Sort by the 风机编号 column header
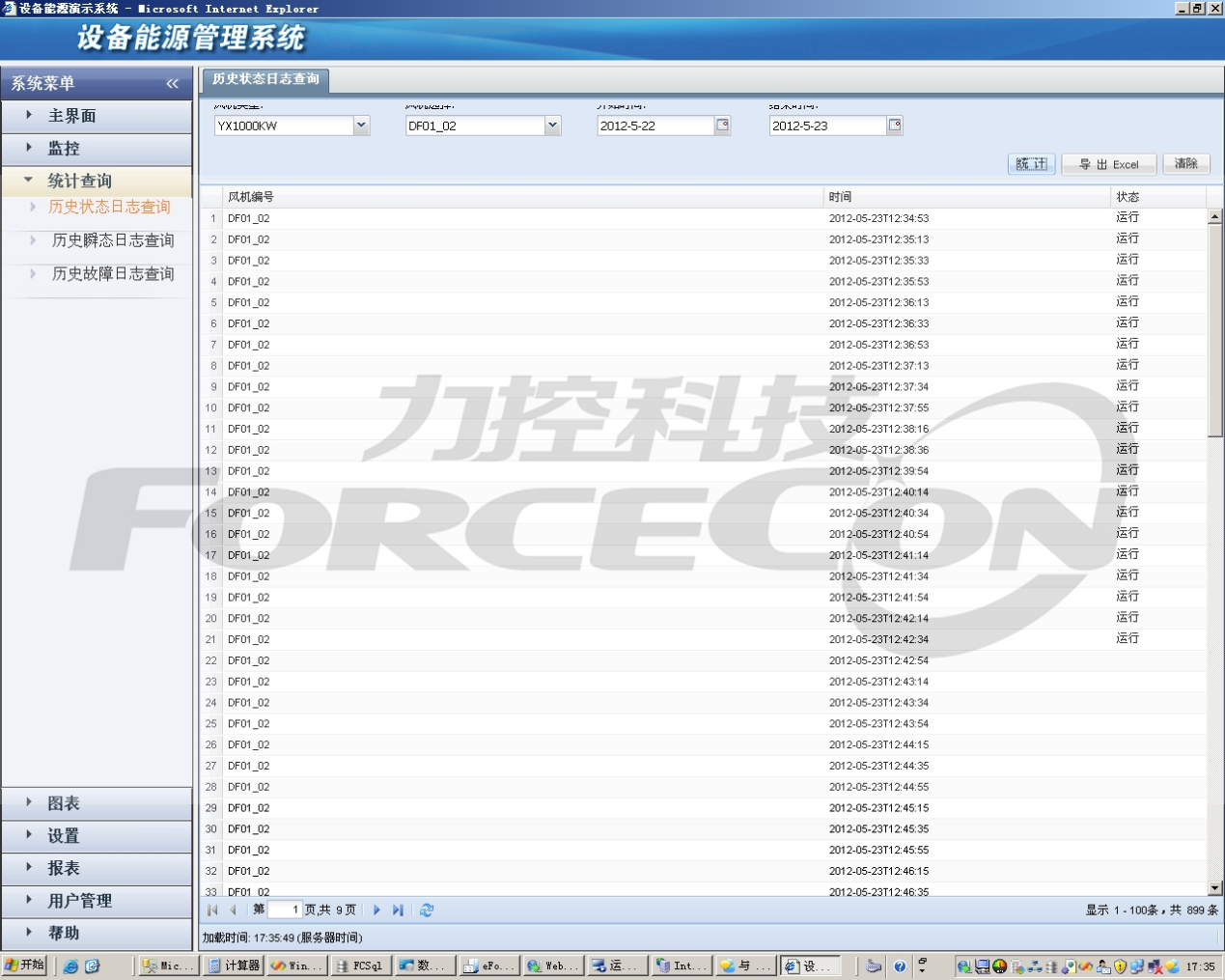The height and width of the screenshot is (980, 1225). point(522,197)
